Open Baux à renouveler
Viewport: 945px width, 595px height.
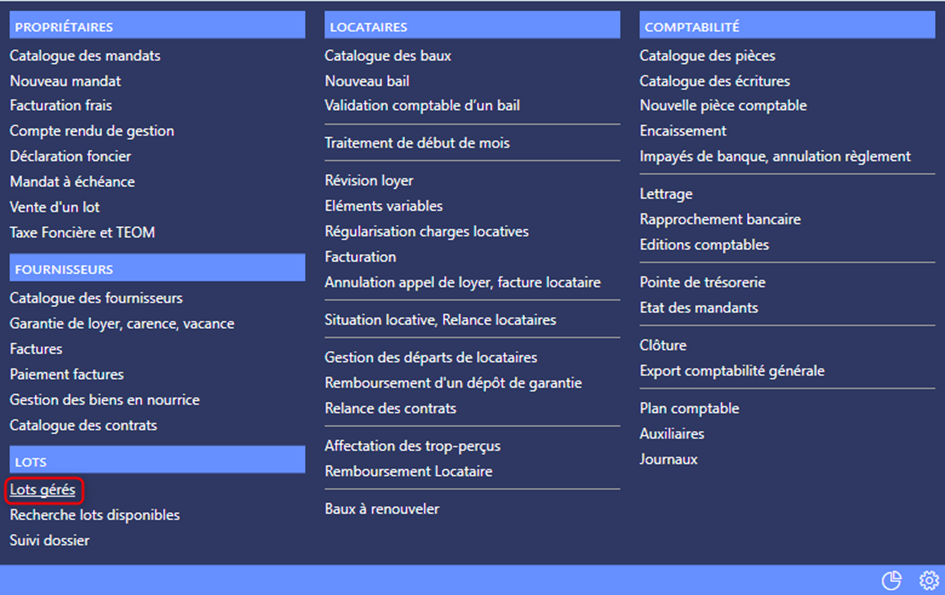(382, 509)
